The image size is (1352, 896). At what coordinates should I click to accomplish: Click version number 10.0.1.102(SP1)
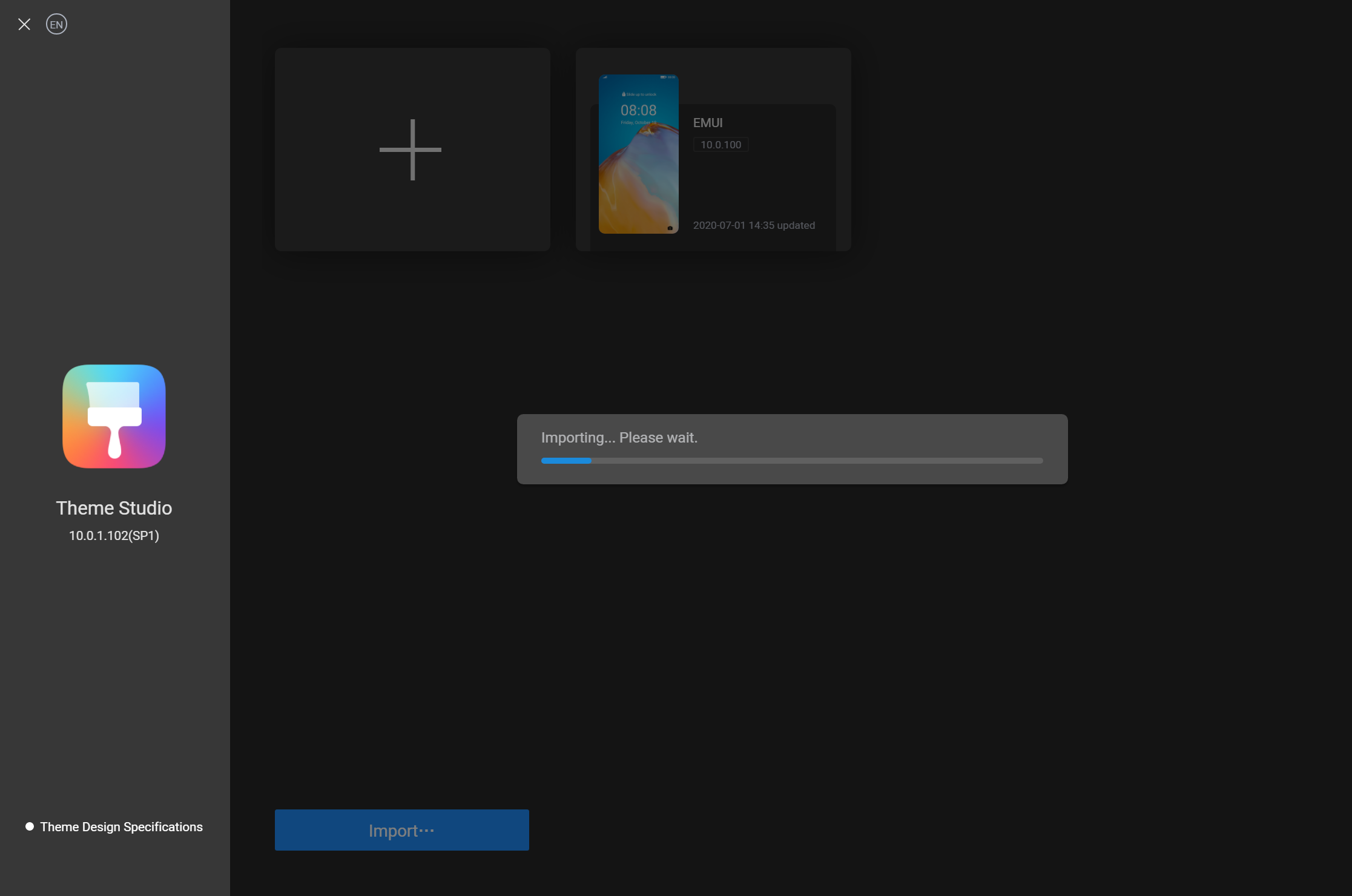pyautogui.click(x=114, y=536)
